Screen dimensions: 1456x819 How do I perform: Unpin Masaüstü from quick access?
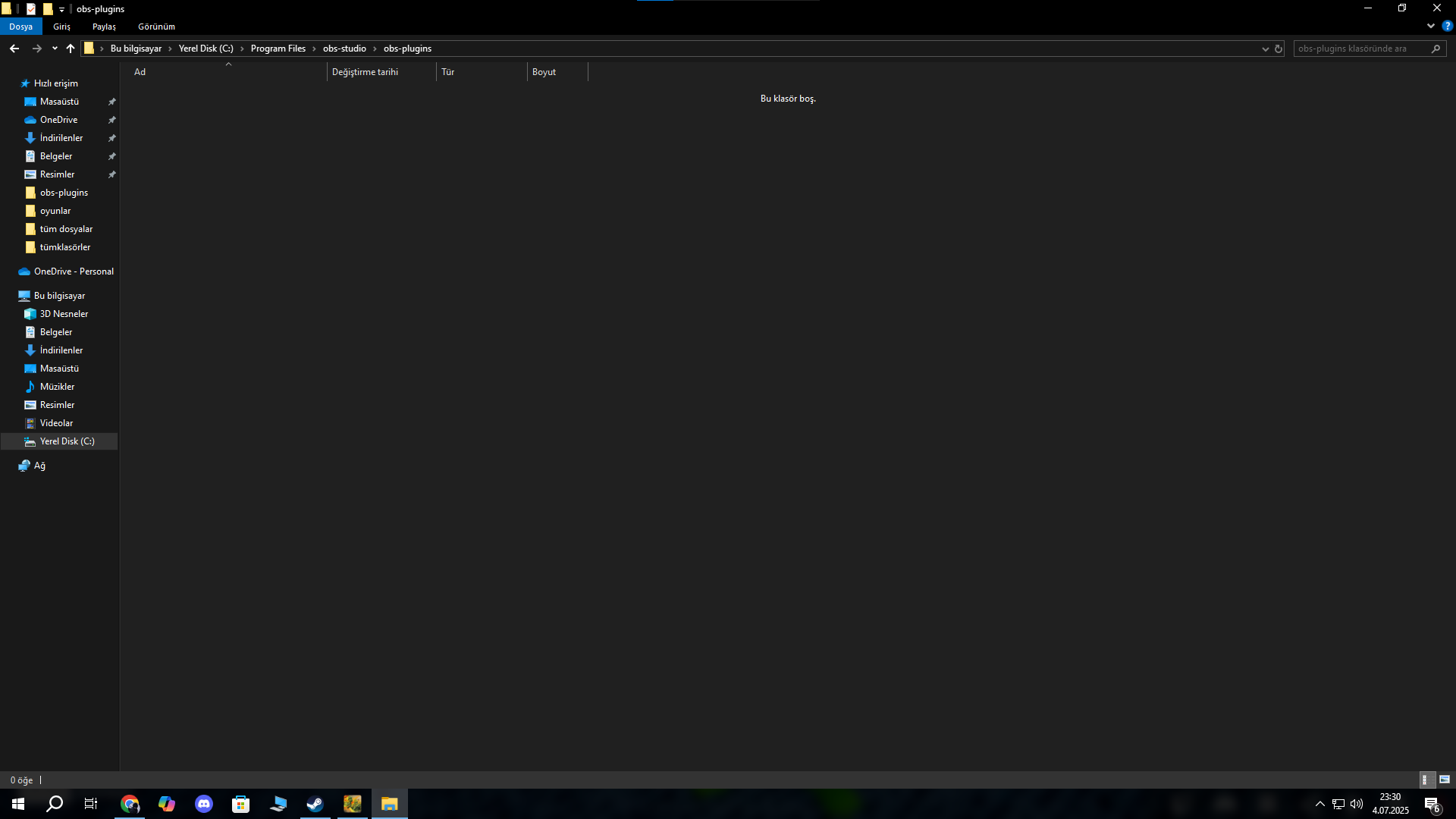111,102
